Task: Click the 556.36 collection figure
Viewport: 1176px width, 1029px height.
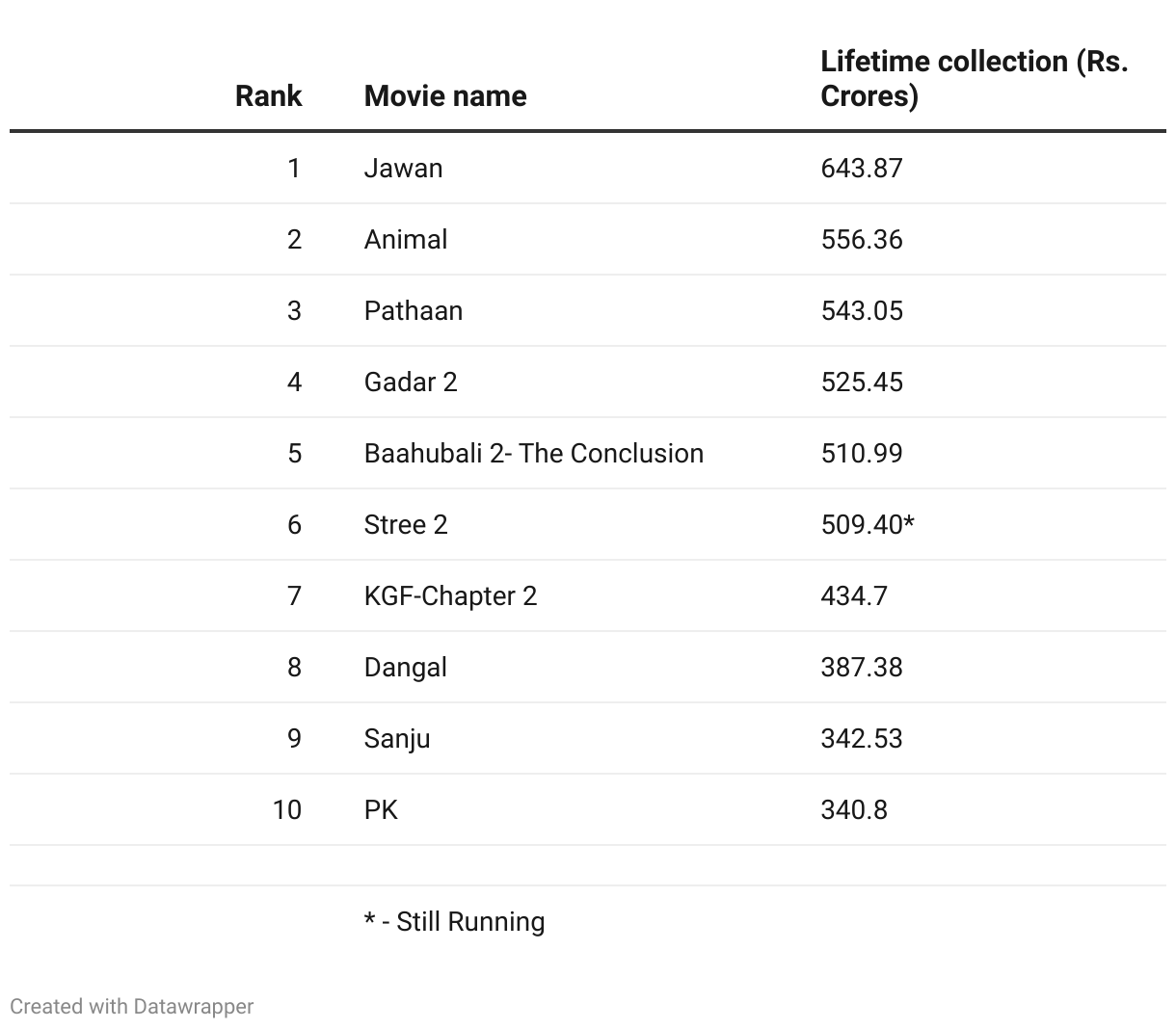Action: click(x=862, y=239)
